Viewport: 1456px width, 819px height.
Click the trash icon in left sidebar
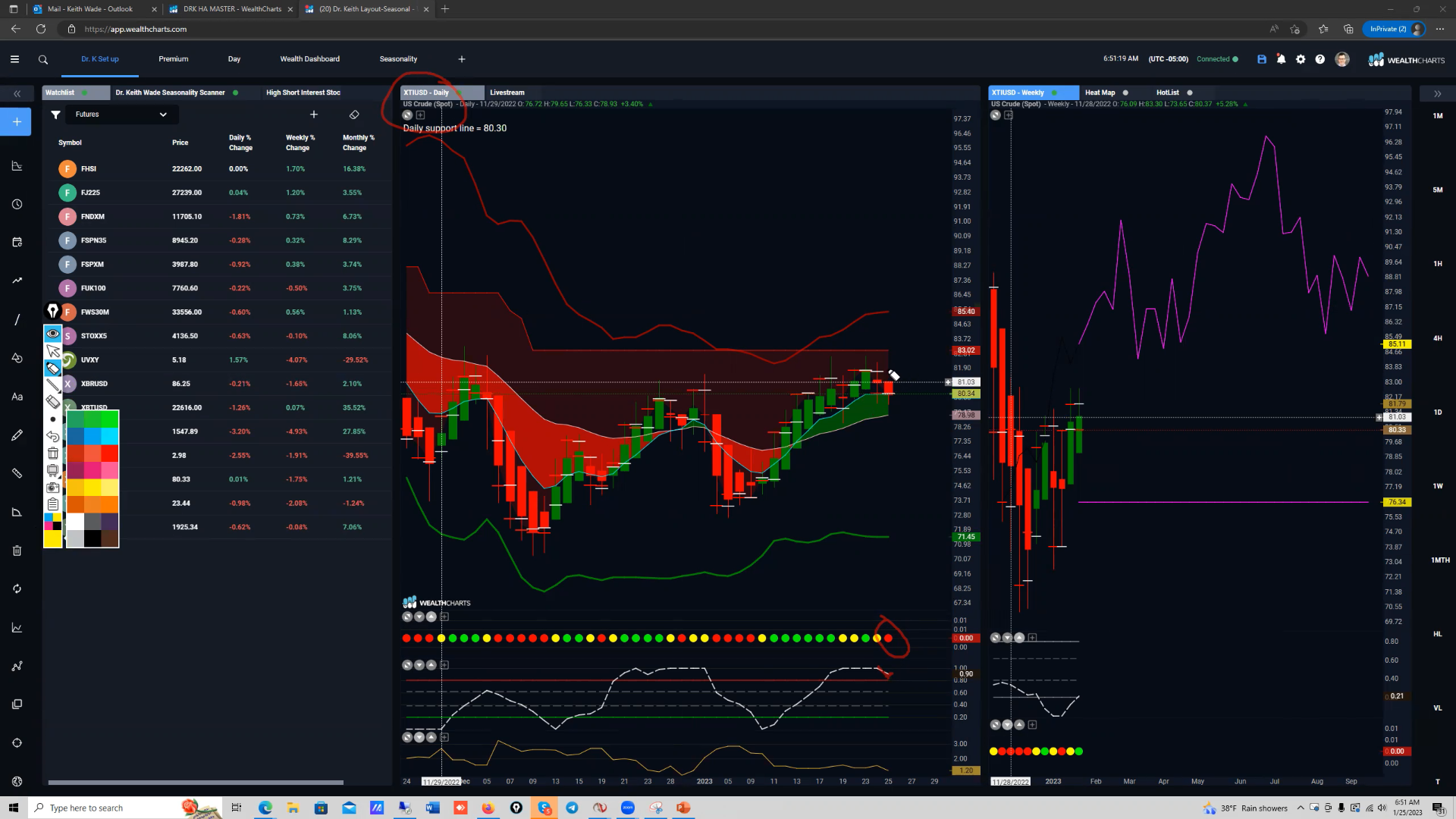(x=17, y=551)
